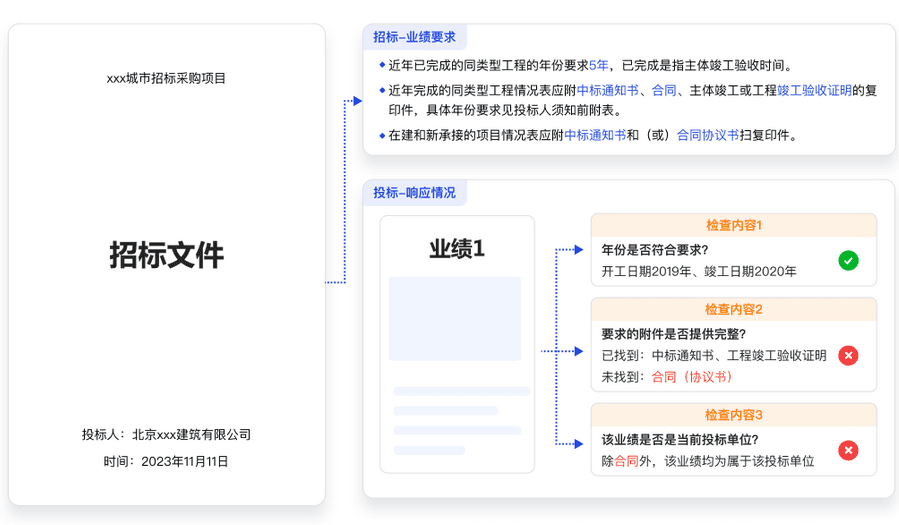Click the green checkmark icon for 检查内容1

pos(848,261)
